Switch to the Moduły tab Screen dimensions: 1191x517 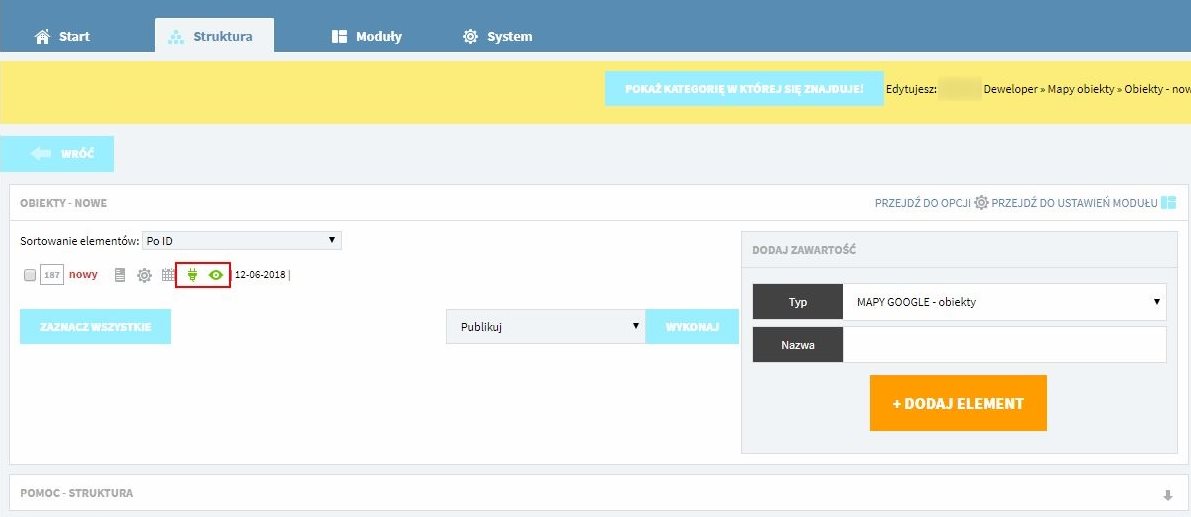pyautogui.click(x=367, y=36)
